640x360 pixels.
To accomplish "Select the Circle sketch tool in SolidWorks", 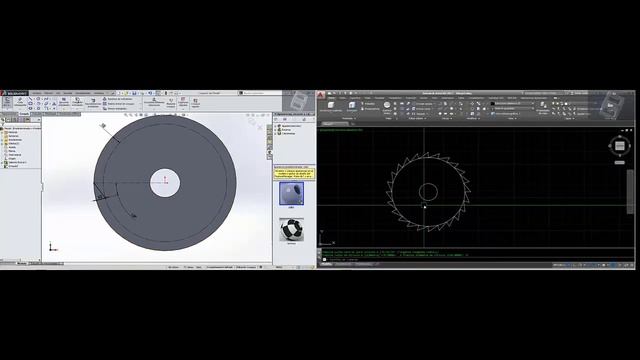I will [x=38, y=99].
